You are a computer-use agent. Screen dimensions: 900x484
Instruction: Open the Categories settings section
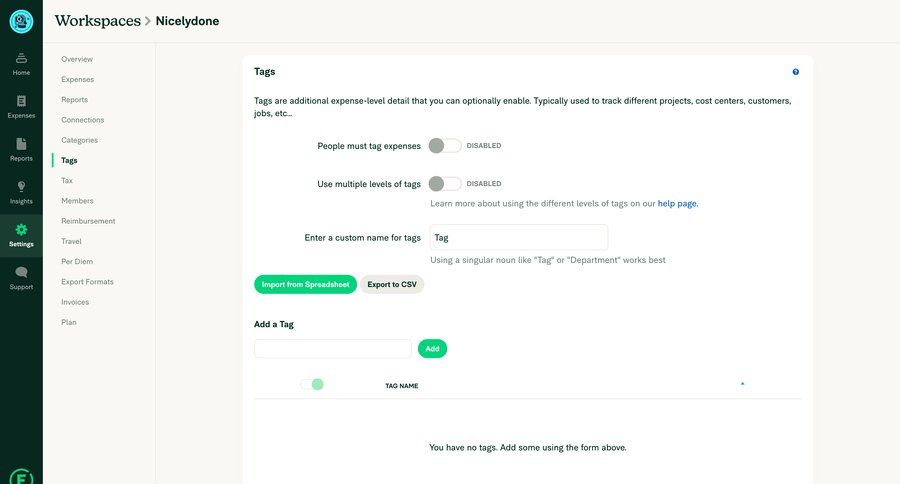pos(79,140)
